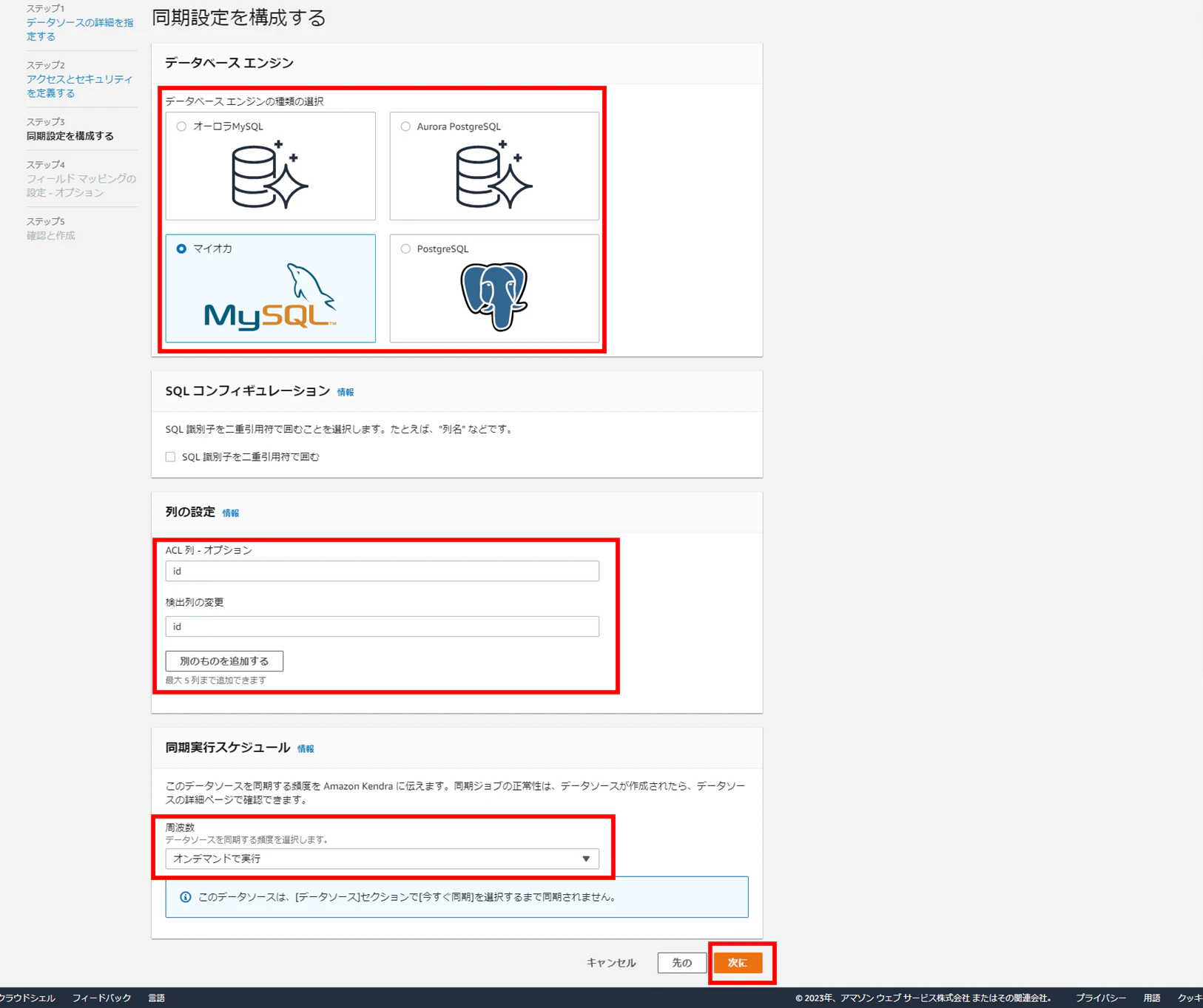The height and width of the screenshot is (1008, 1203).
Task: Open step 1 データソースの詳細を指定する
Action: pyautogui.click(x=80, y=30)
